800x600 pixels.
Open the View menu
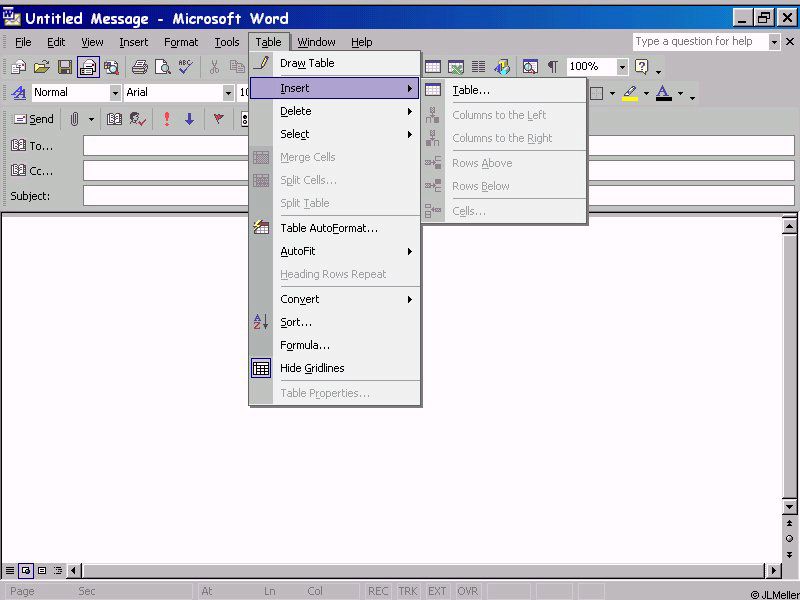click(92, 42)
